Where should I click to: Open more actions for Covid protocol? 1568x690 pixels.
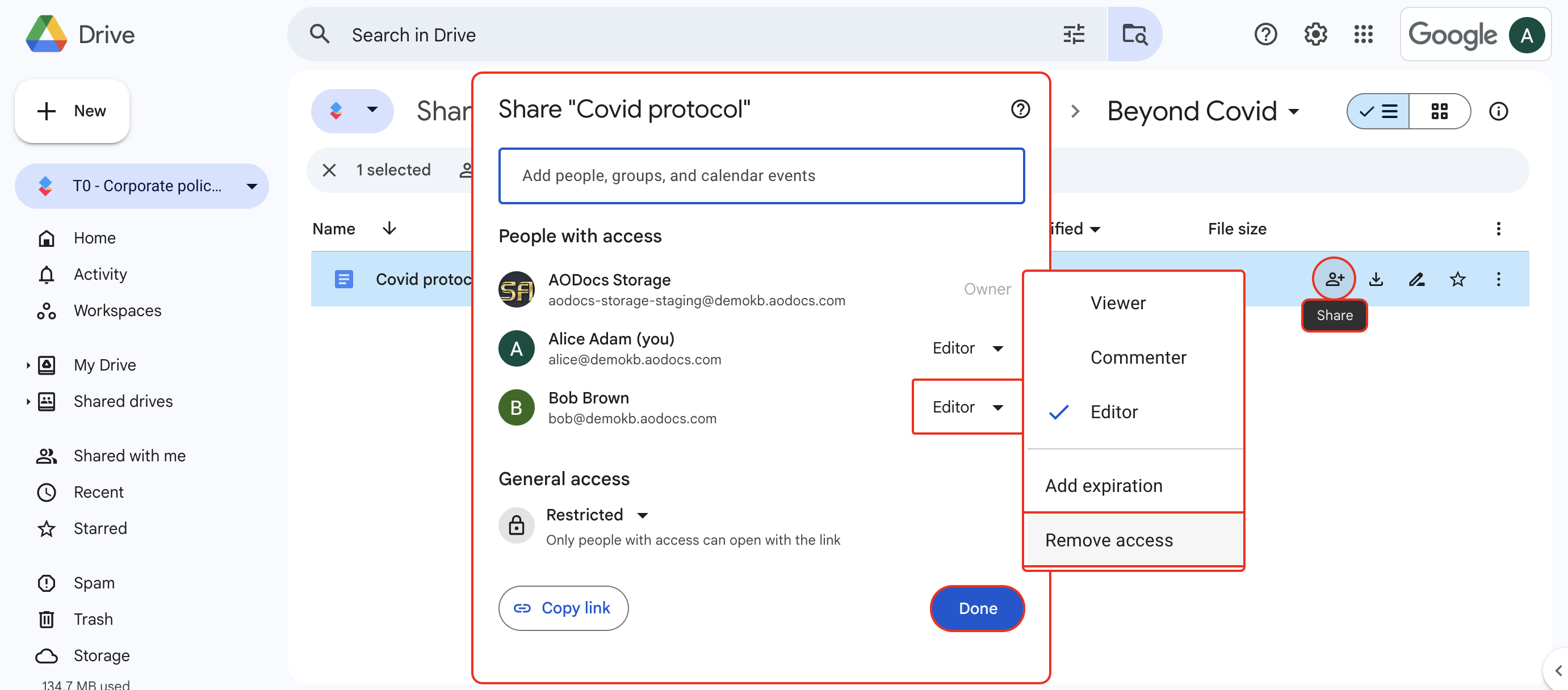pos(1499,279)
